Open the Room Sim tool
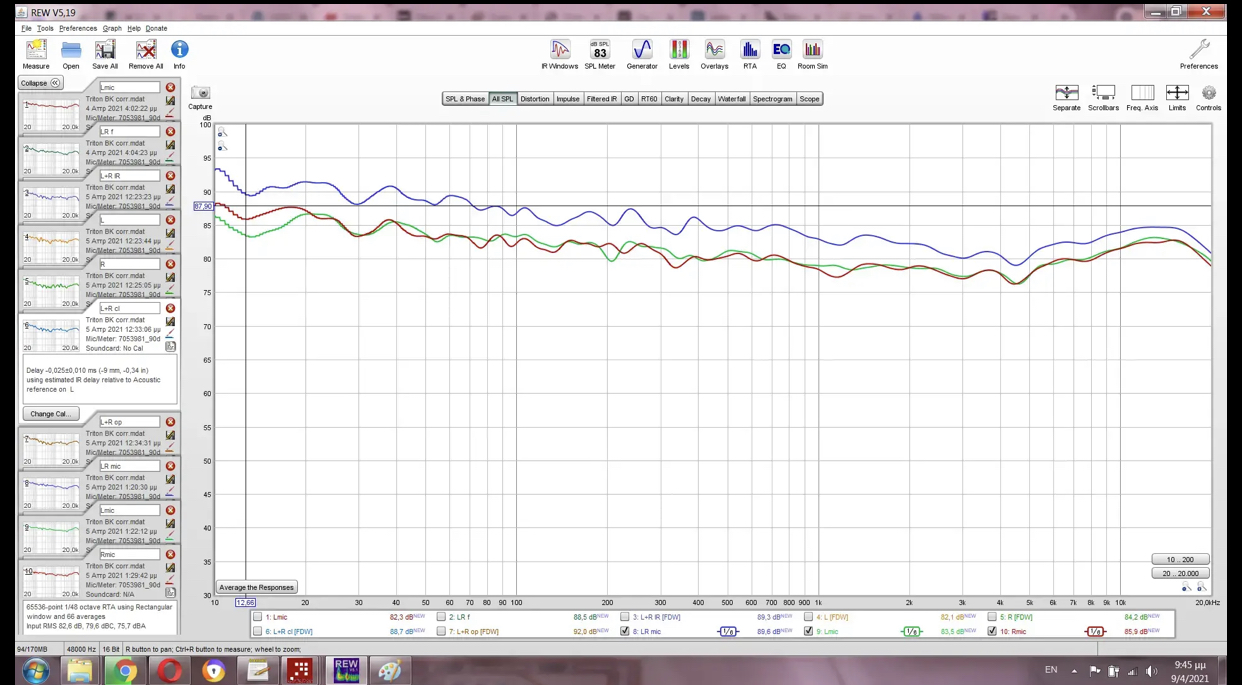Image resolution: width=1242 pixels, height=685 pixels. point(812,54)
